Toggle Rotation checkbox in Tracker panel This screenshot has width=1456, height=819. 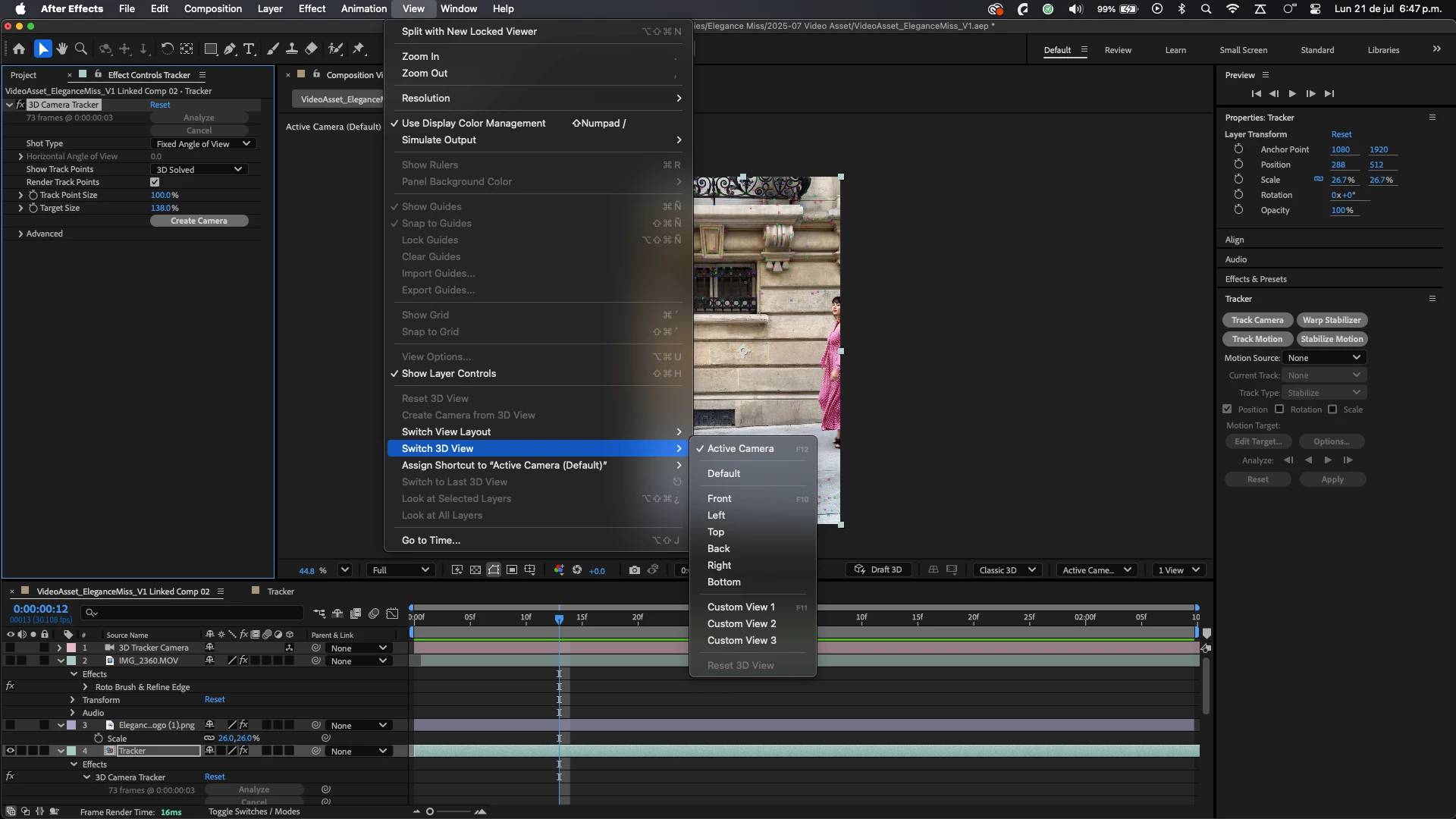1279,409
